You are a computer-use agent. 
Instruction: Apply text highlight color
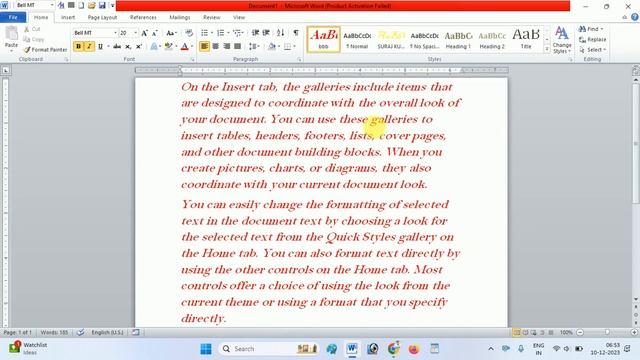pyautogui.click(x=168, y=47)
